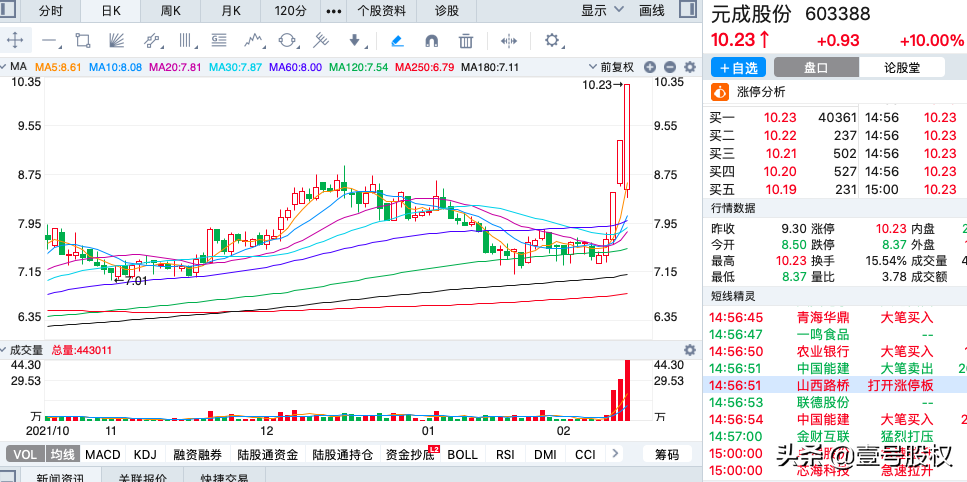
Task: Toggle the VOL indicator
Action: tap(25, 454)
